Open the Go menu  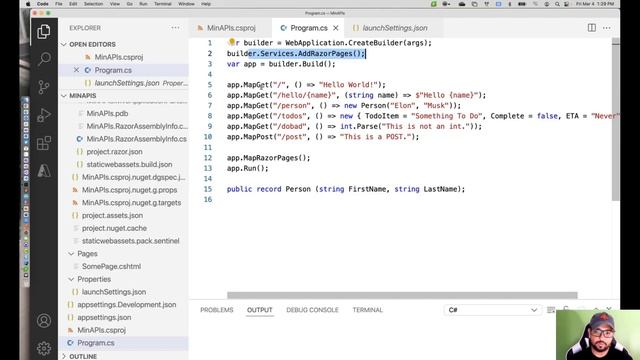coord(130,4)
